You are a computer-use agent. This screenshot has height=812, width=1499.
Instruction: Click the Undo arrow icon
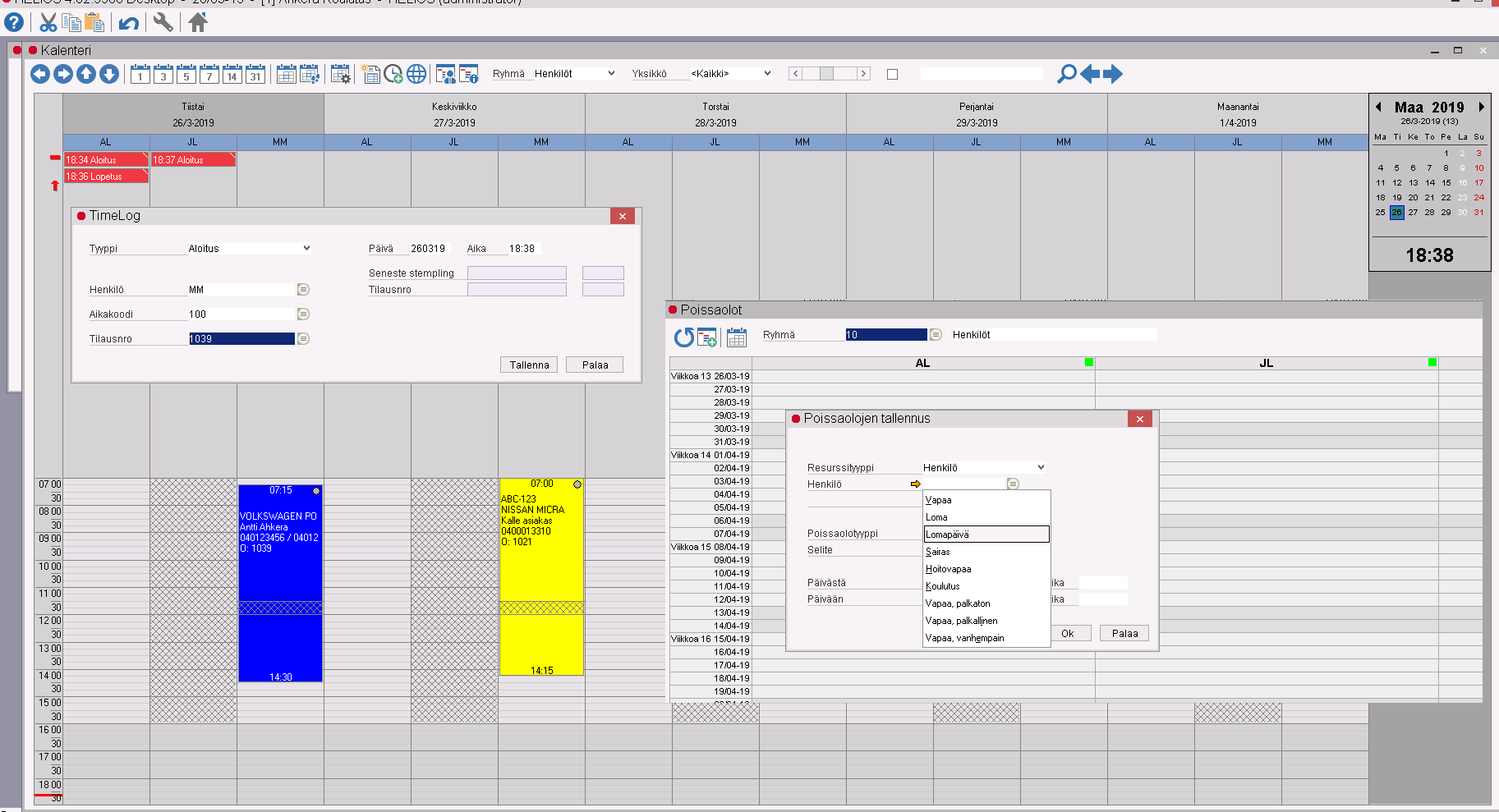tap(129, 22)
